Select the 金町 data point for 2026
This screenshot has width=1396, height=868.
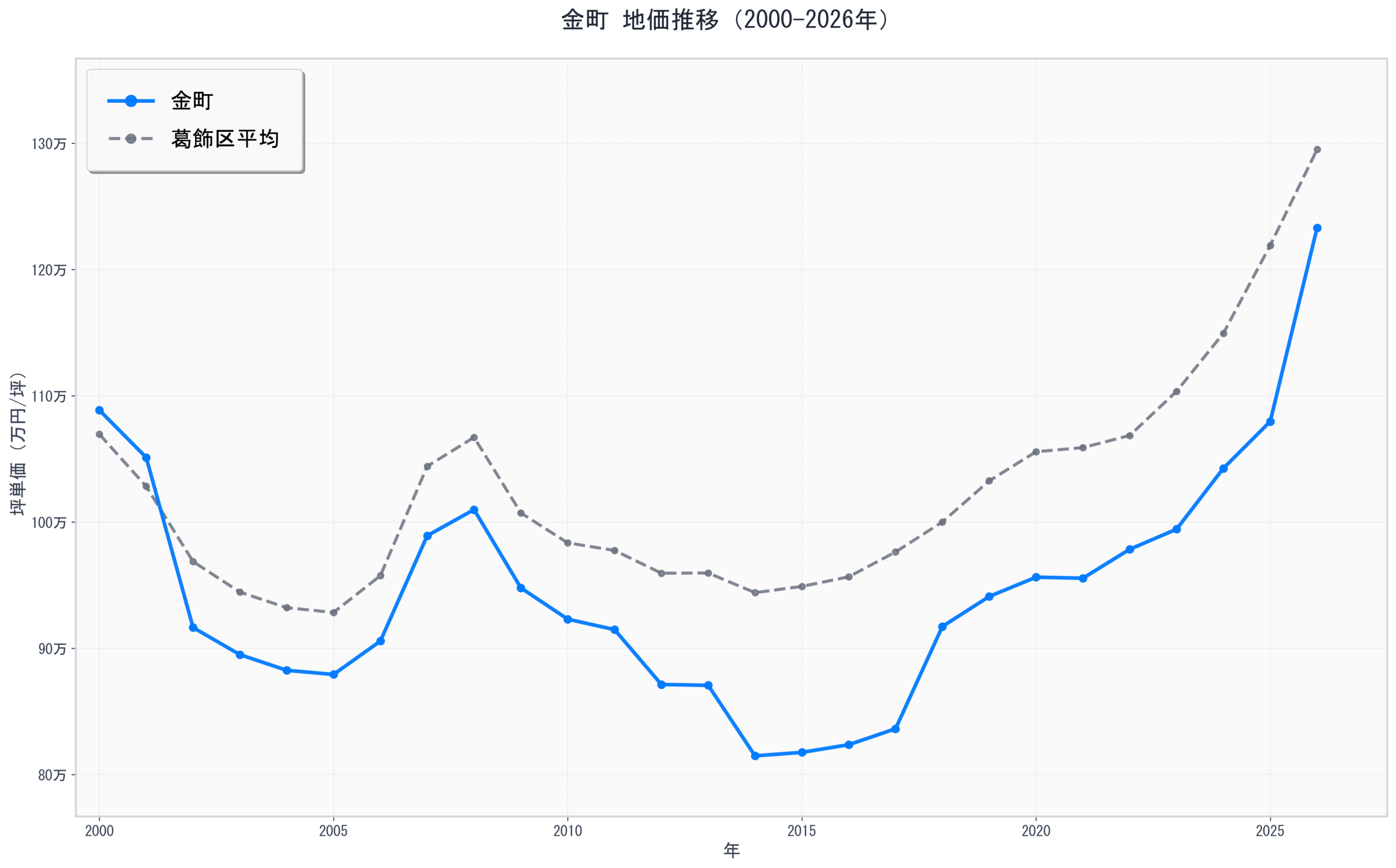tap(1317, 228)
